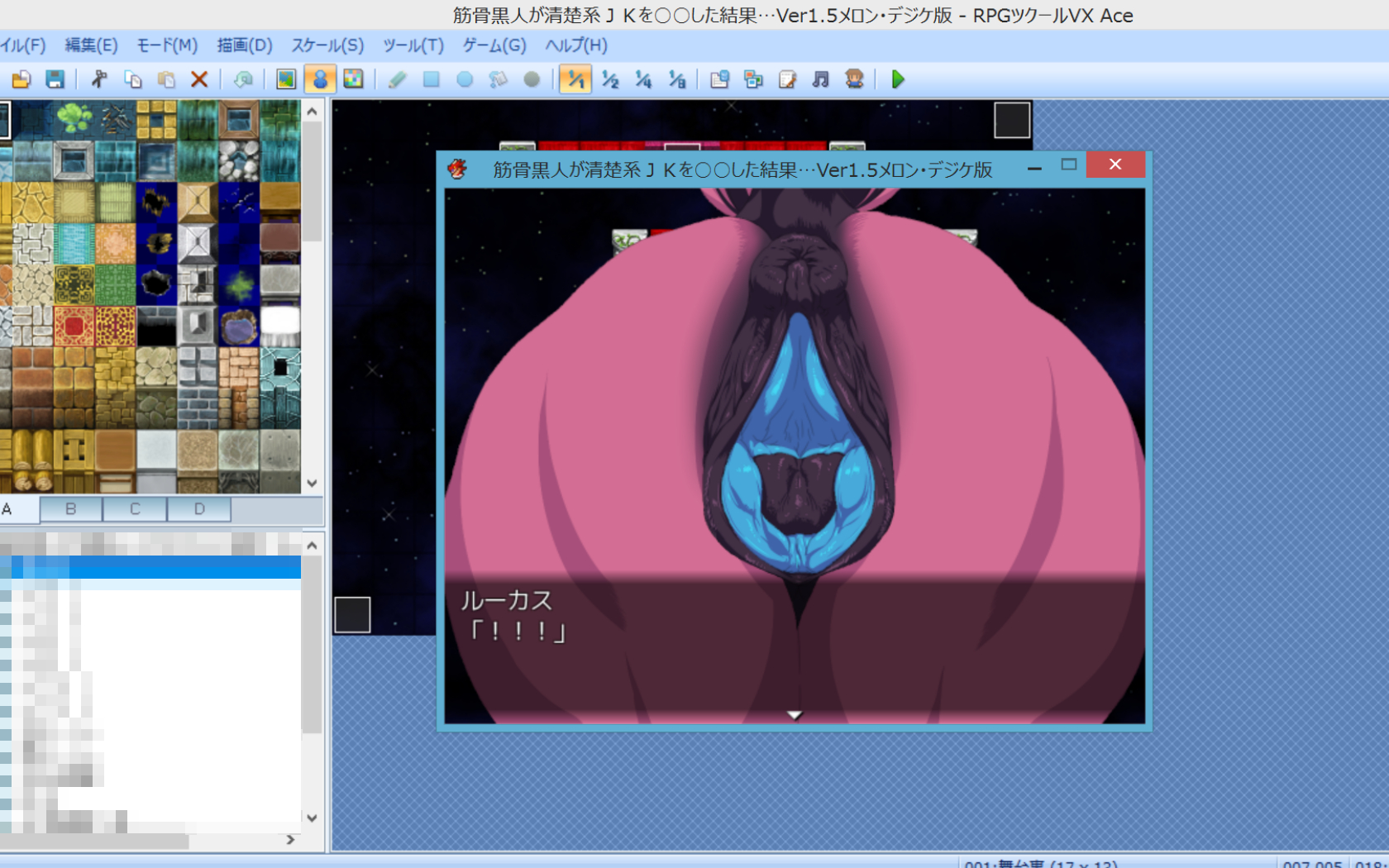Select the Pencil drawing tool
Screen dimensions: 1389x868
pyautogui.click(x=398, y=79)
